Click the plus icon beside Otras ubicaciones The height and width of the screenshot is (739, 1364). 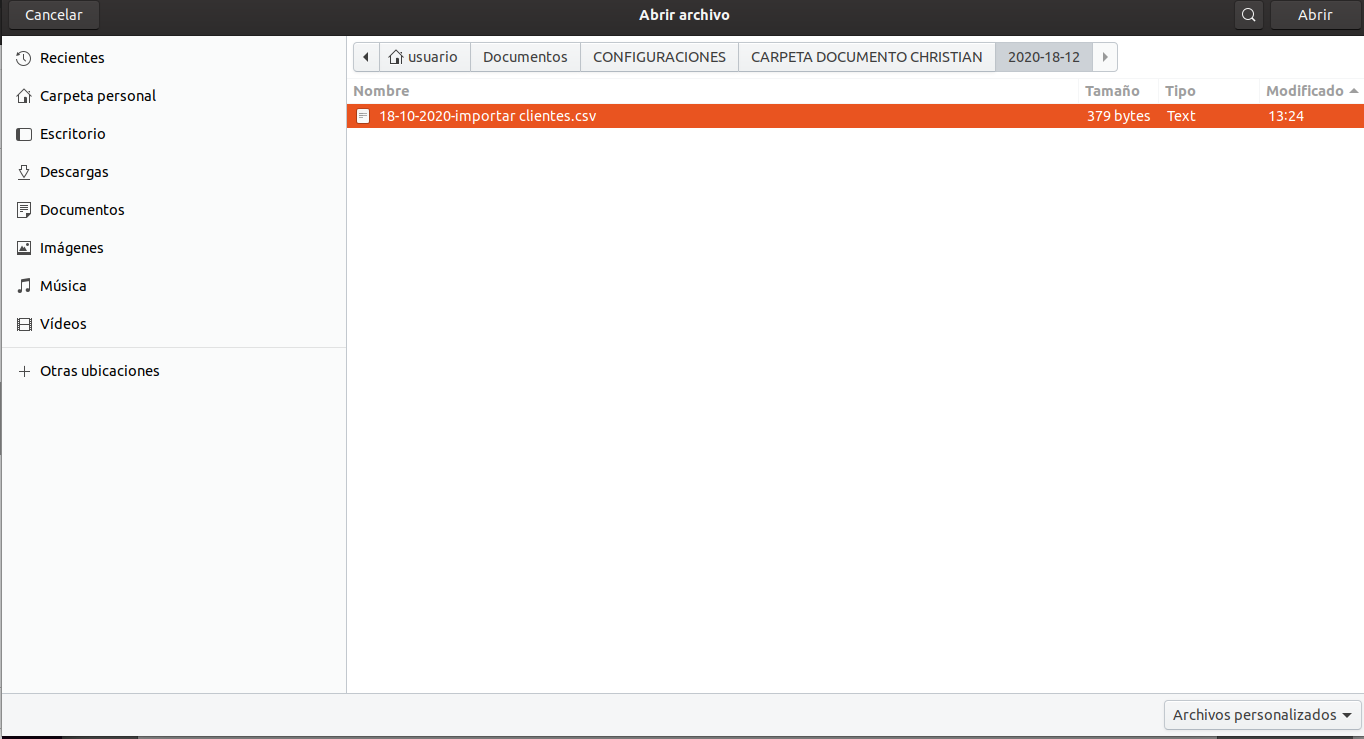click(x=25, y=371)
